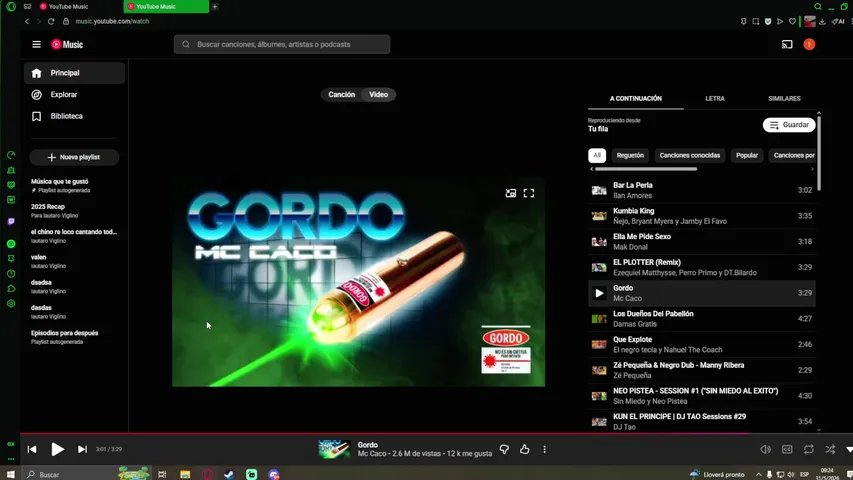
Task: Click the filter chips horizontal scrollbar
Action: point(646,169)
